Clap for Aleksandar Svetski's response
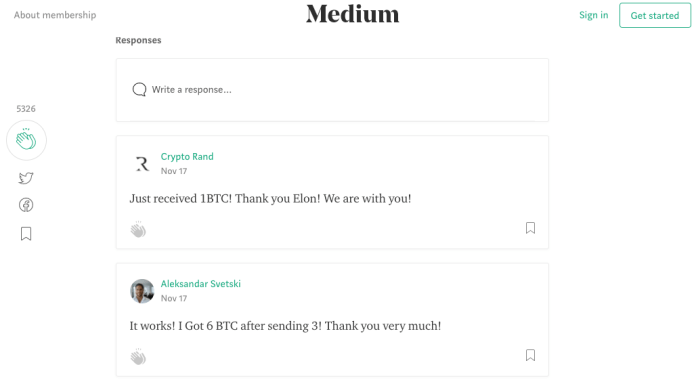Screen dimensions: 696x386 click(138, 357)
